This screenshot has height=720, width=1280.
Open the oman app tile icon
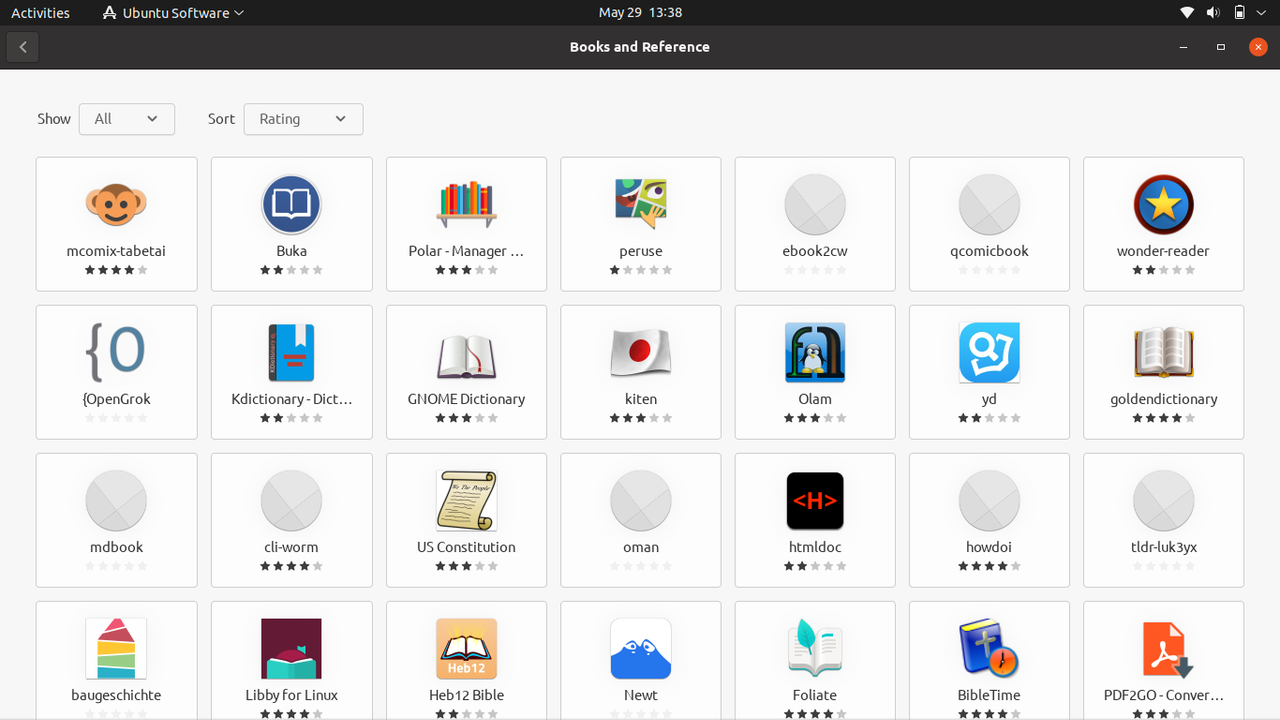click(x=641, y=500)
